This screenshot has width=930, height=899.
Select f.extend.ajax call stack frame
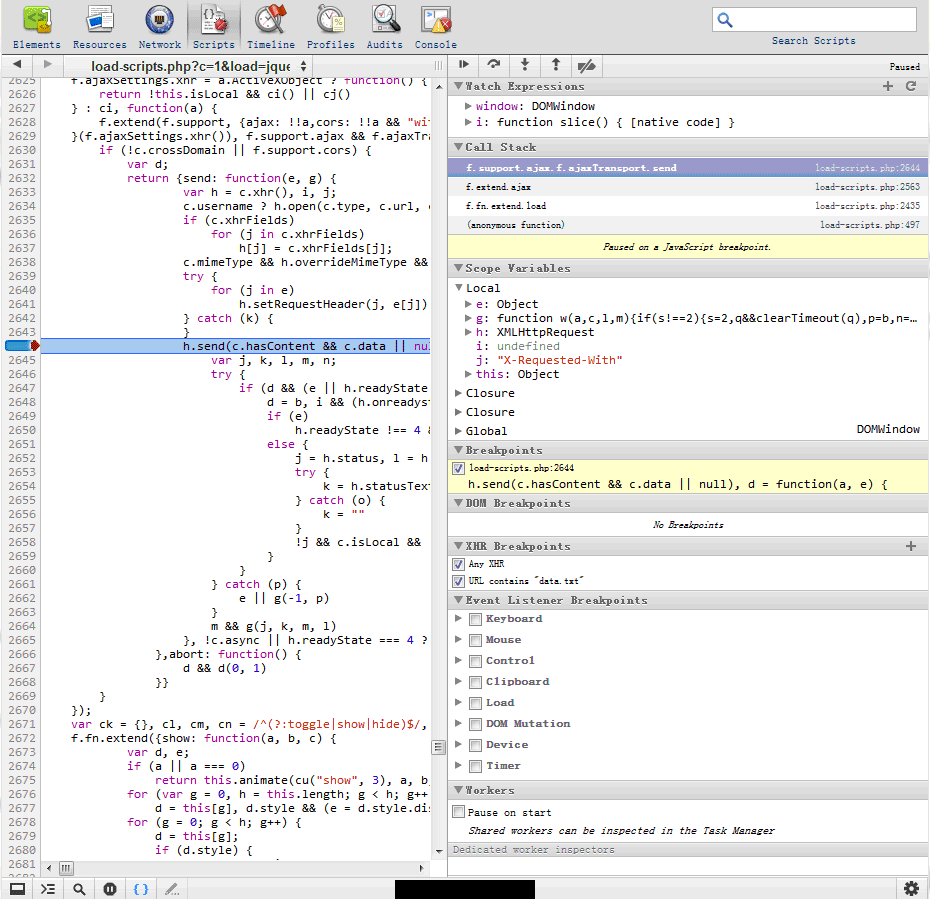(x=688, y=187)
